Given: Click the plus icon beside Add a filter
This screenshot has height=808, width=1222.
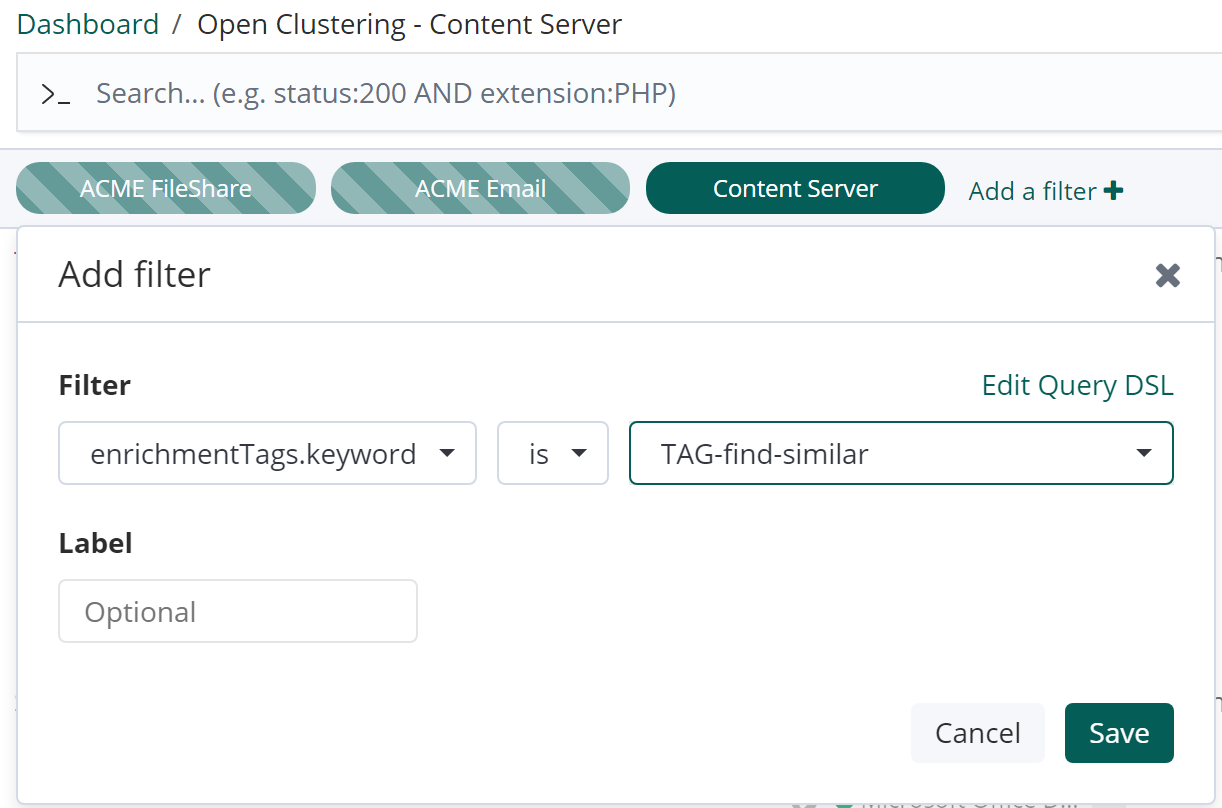Looking at the screenshot, I should [x=1113, y=190].
